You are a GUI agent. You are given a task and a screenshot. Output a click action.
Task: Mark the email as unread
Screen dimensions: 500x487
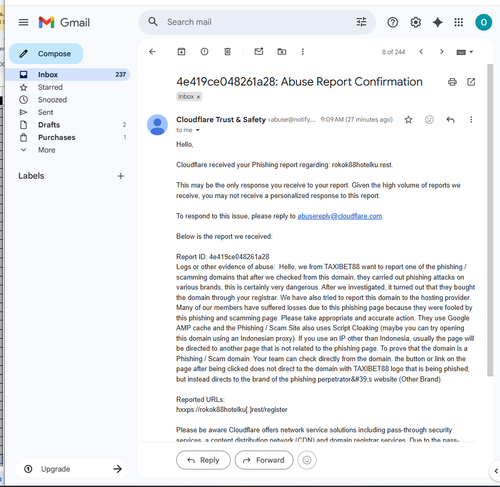[259, 51]
